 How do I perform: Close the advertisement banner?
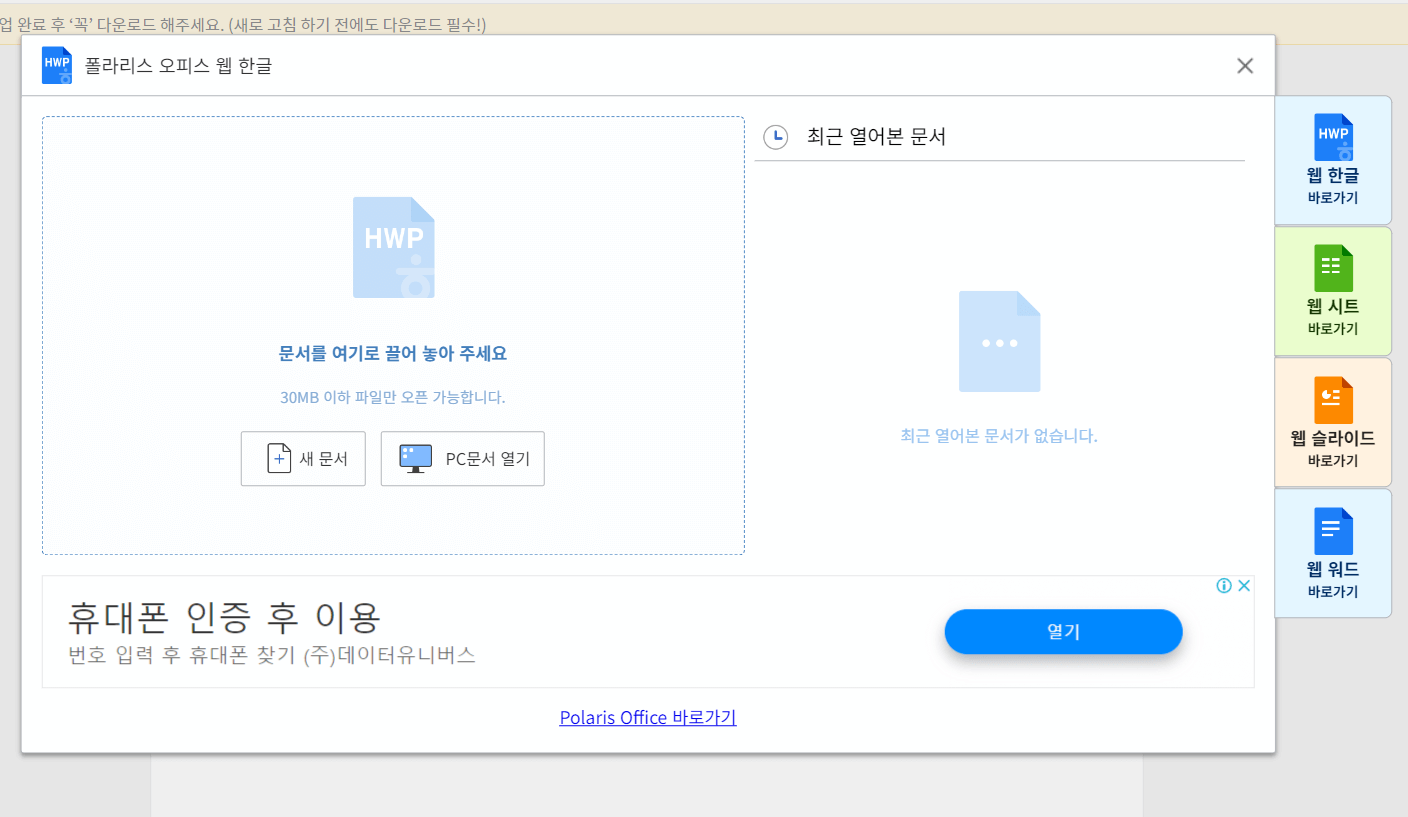click(1244, 586)
